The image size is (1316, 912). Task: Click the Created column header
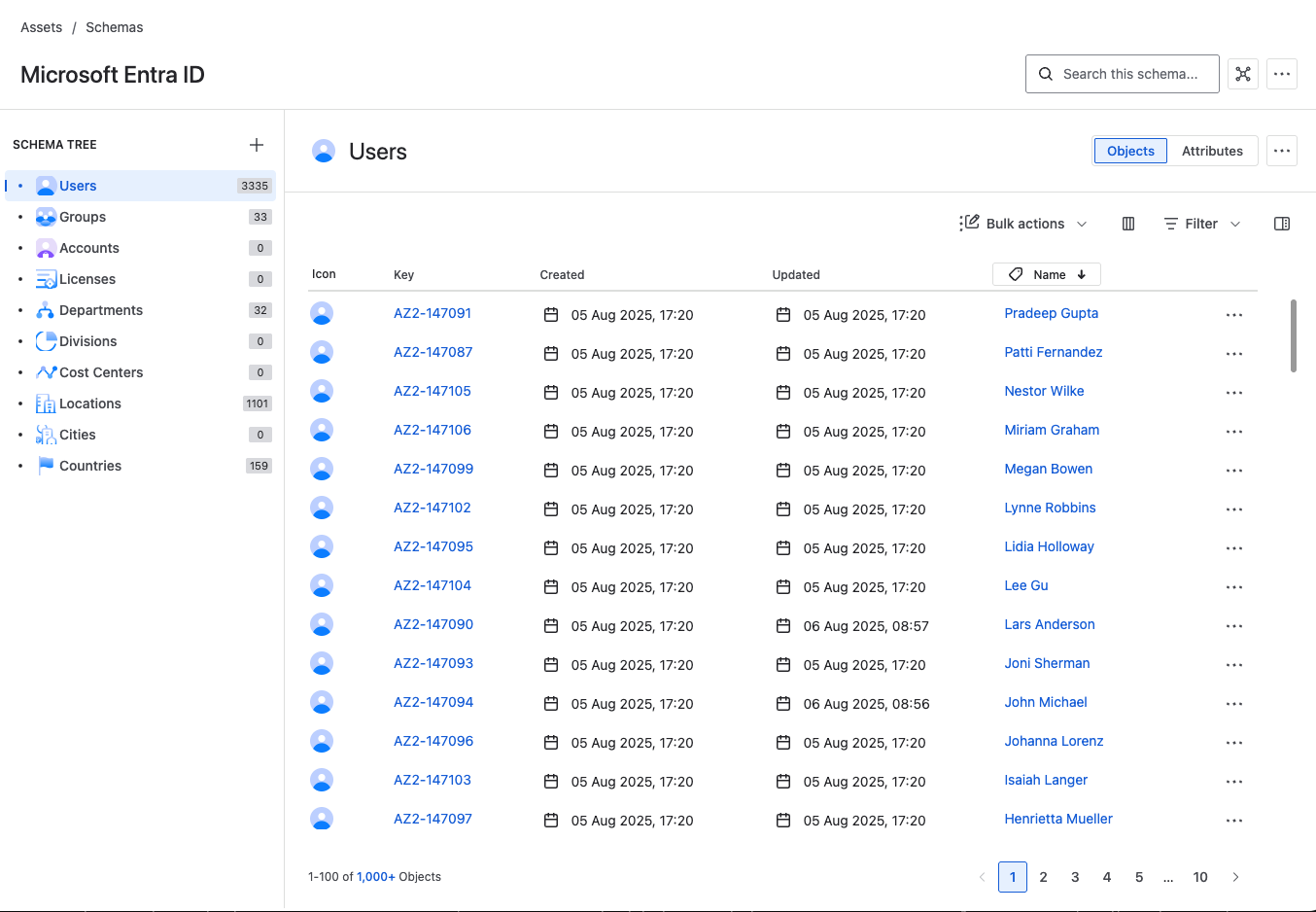point(562,275)
